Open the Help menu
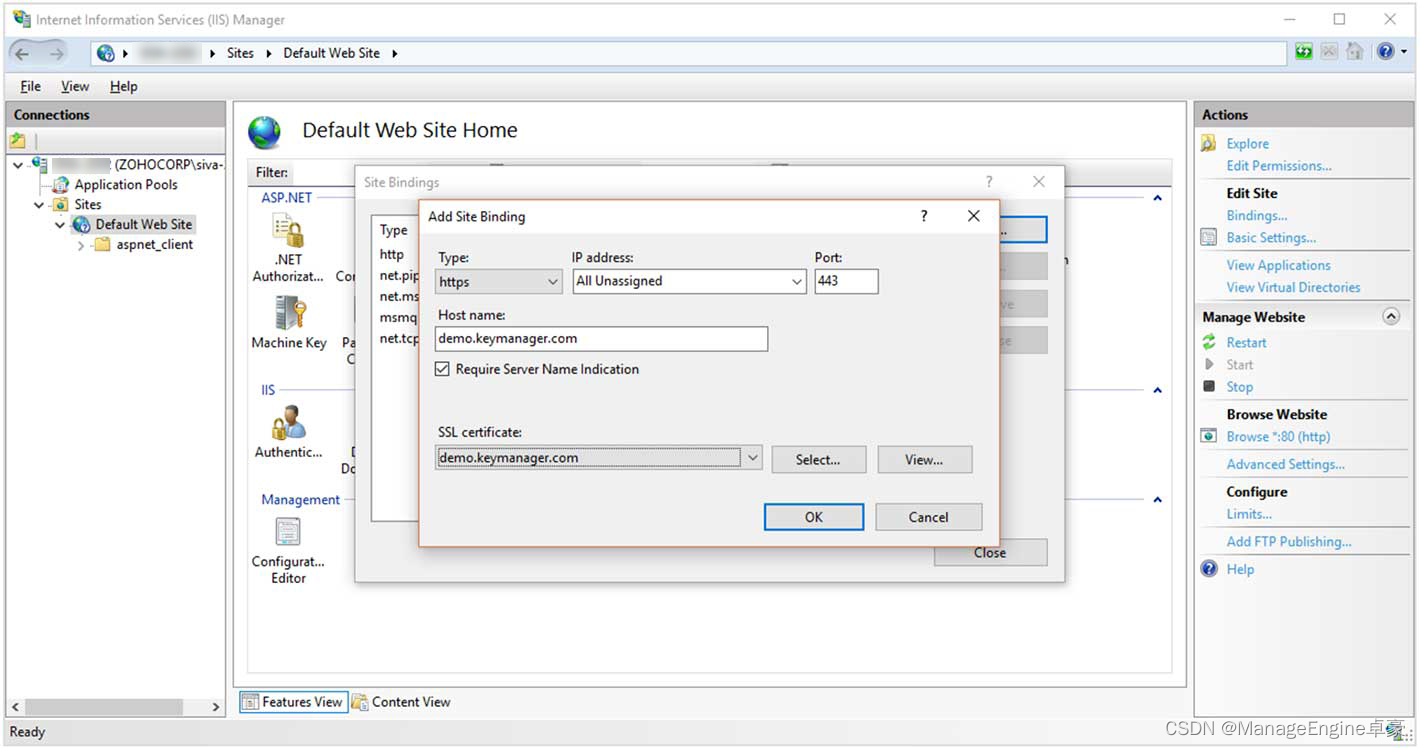1420x748 pixels. (124, 87)
